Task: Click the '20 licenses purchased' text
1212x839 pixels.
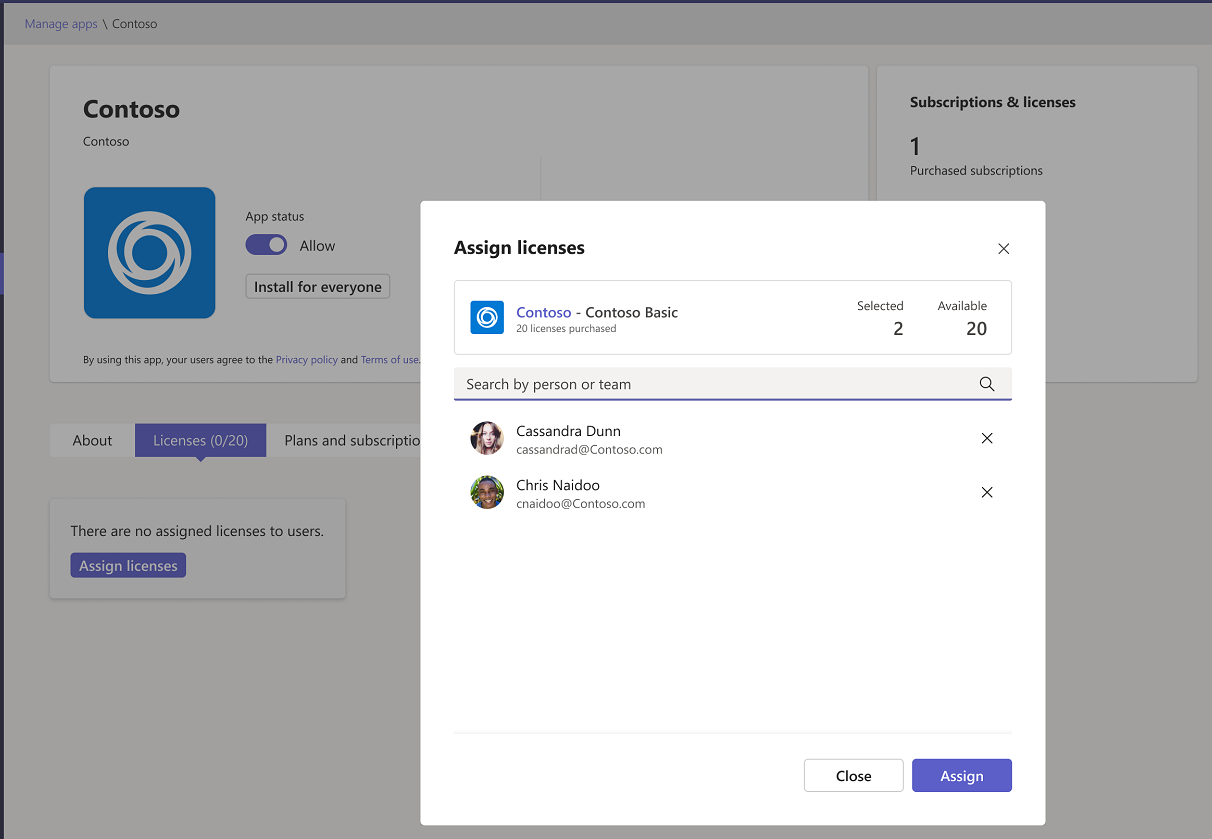Action: pyautogui.click(x=566, y=329)
